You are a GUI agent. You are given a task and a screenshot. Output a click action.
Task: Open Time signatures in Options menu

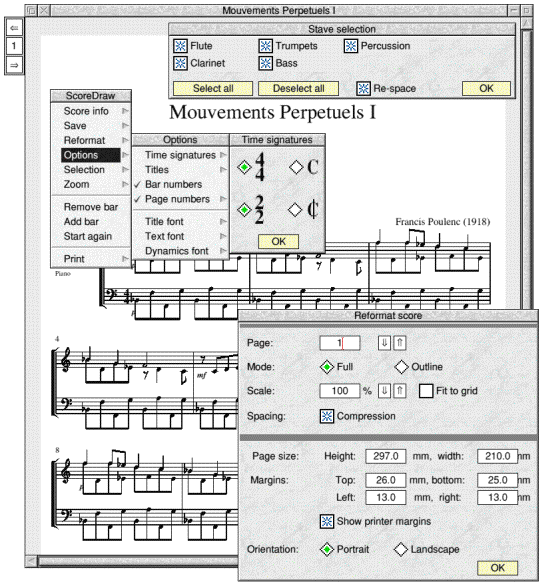(181, 155)
